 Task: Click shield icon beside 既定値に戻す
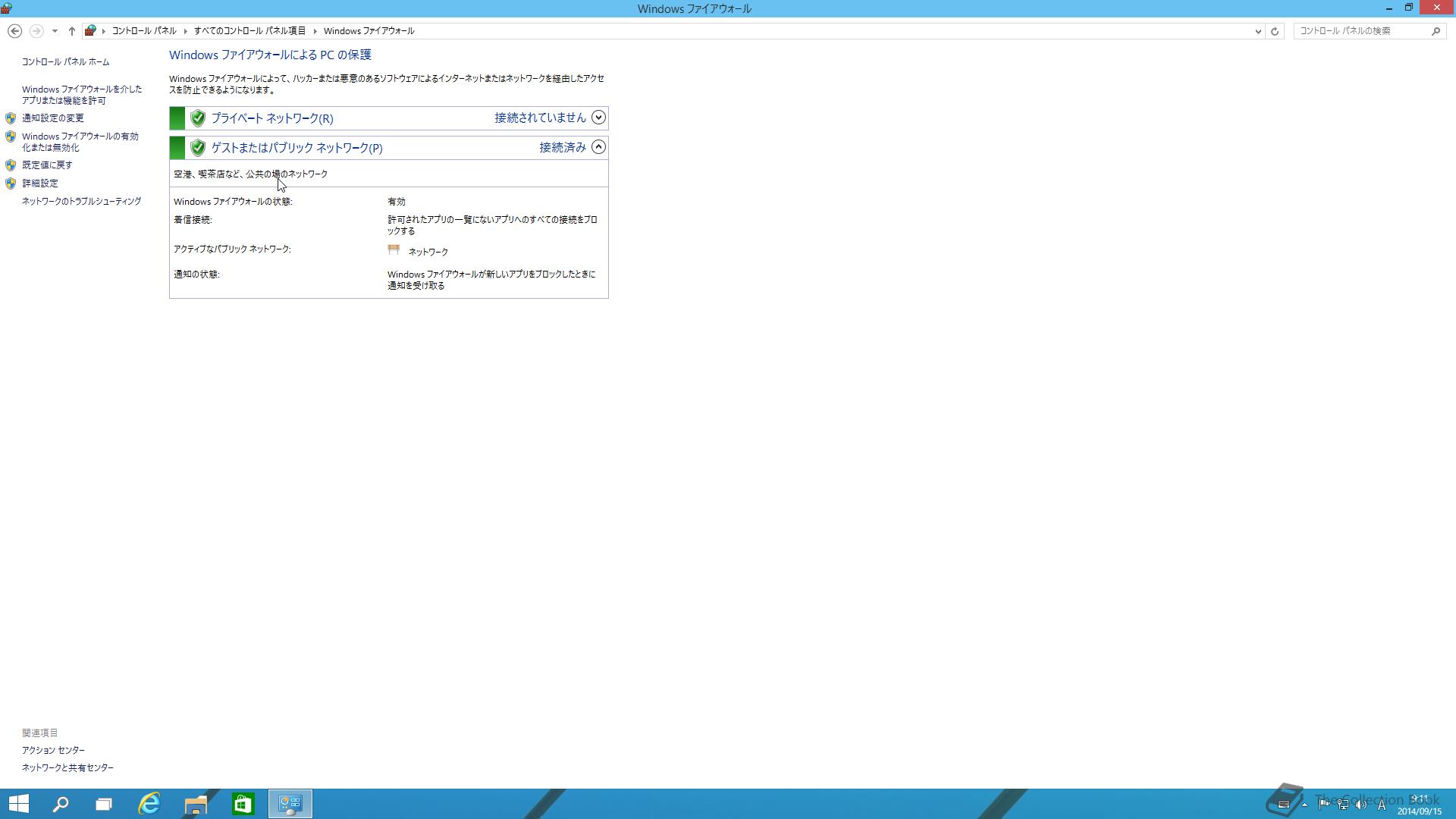(11, 165)
